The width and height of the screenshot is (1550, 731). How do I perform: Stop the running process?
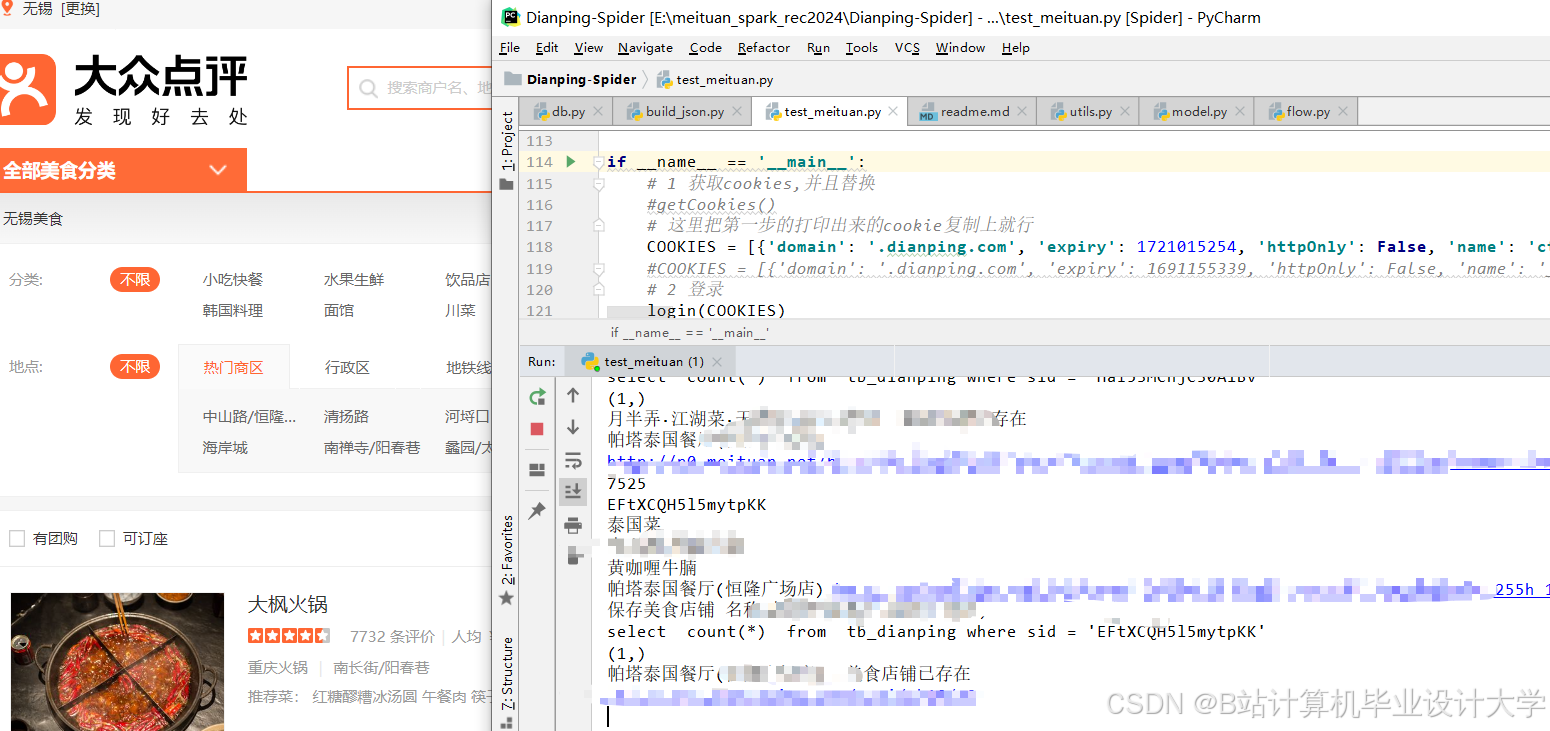(537, 429)
